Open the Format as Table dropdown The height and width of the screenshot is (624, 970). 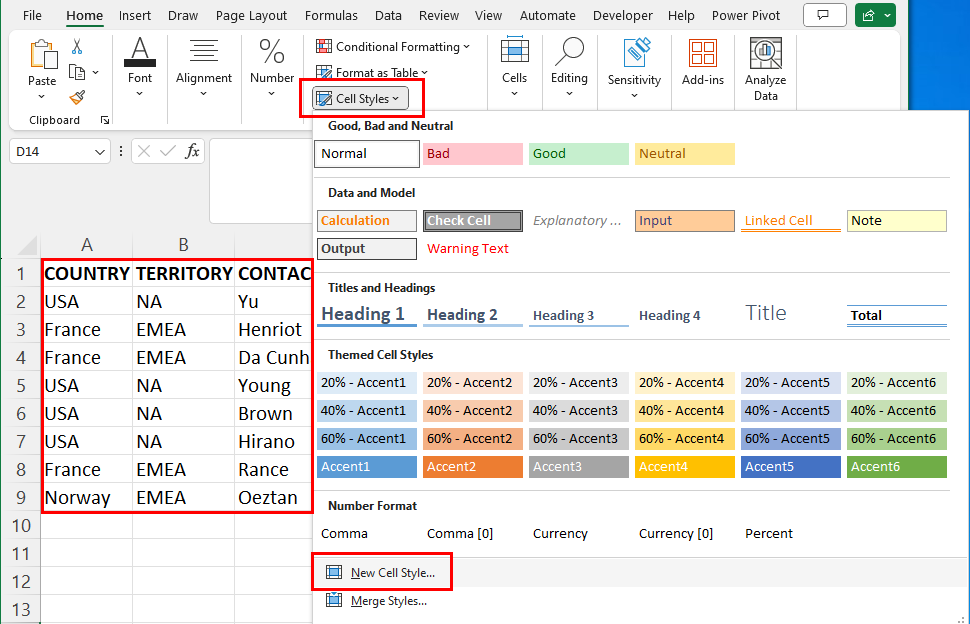point(372,72)
